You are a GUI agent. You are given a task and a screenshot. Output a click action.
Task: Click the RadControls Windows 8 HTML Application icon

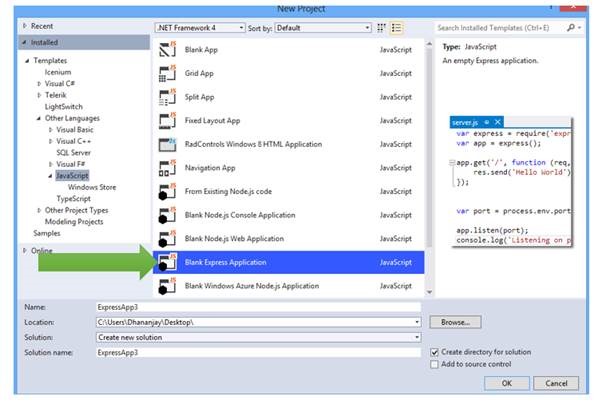[167, 145]
